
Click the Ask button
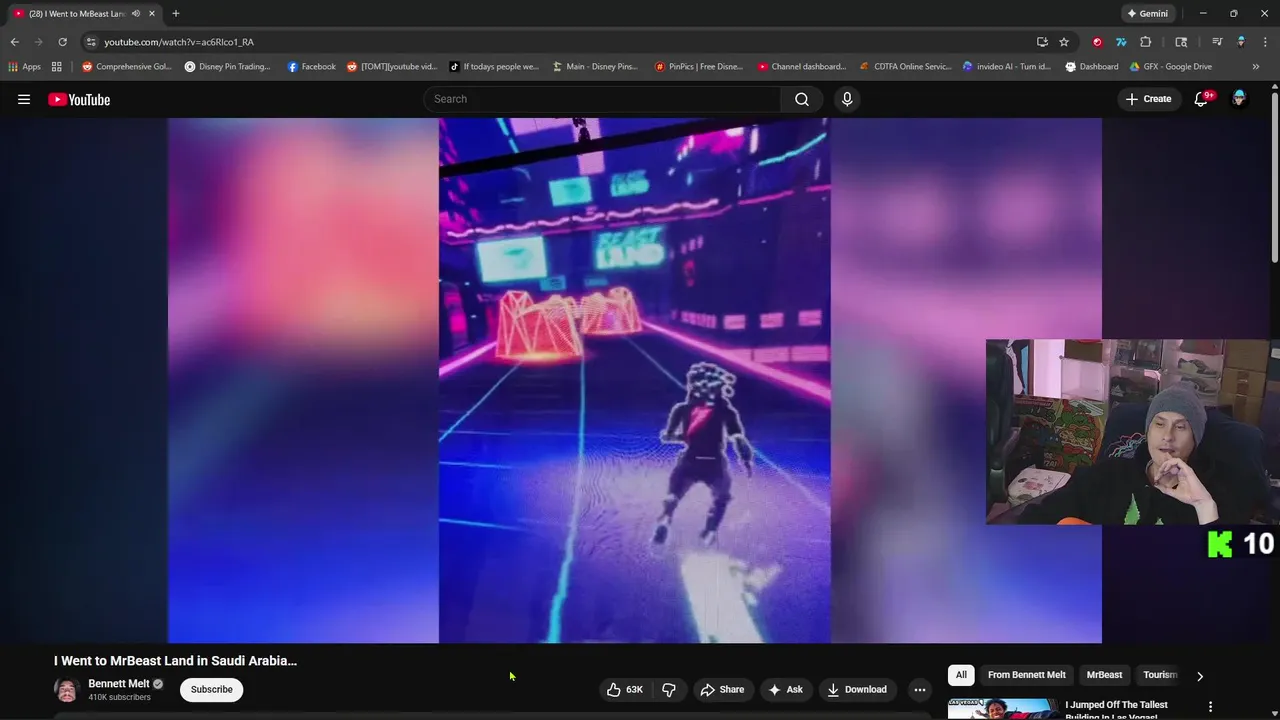pyautogui.click(x=785, y=689)
